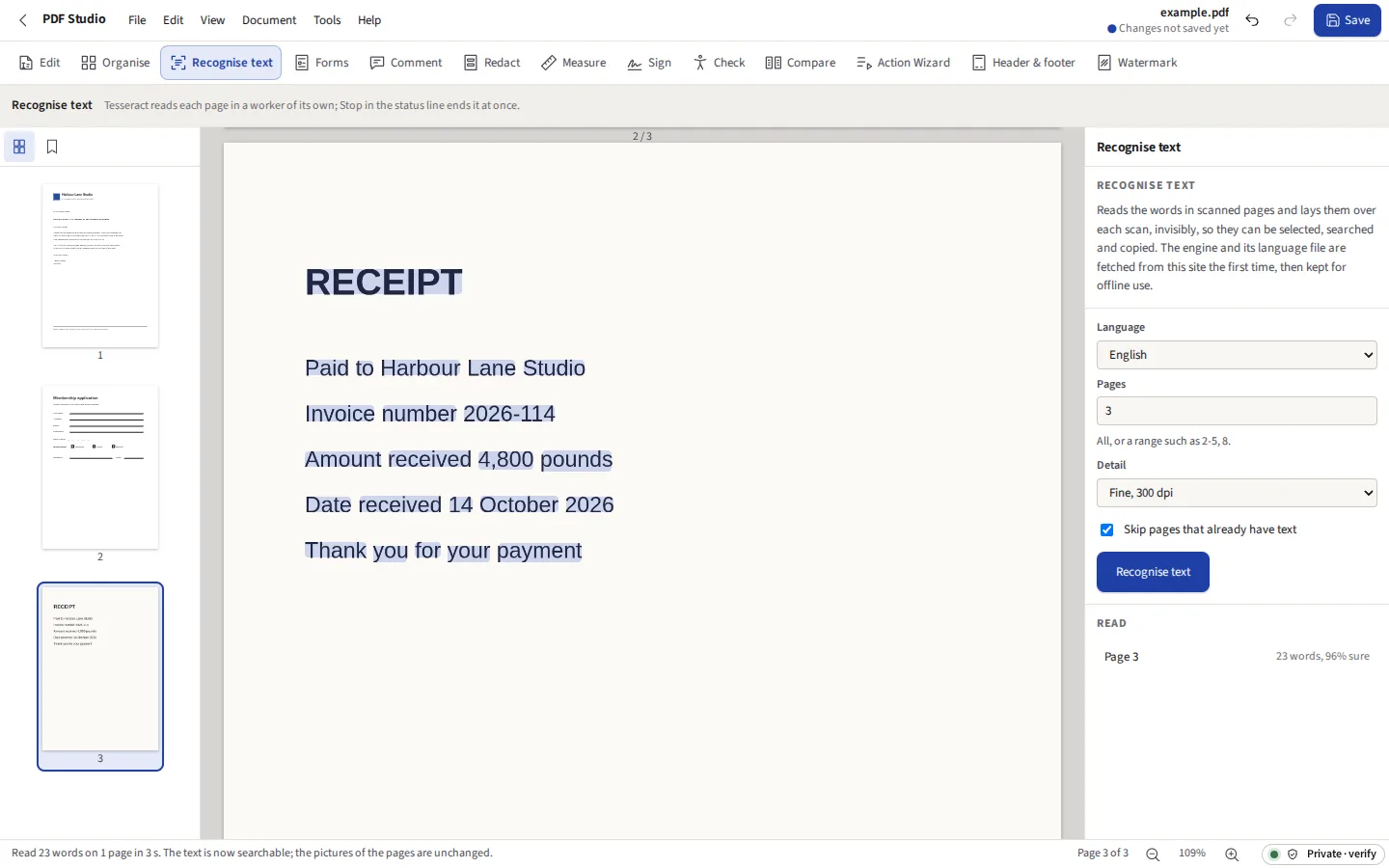Click the Page 3 of 3 status indicator
1389x868 pixels.
pos(1103,854)
